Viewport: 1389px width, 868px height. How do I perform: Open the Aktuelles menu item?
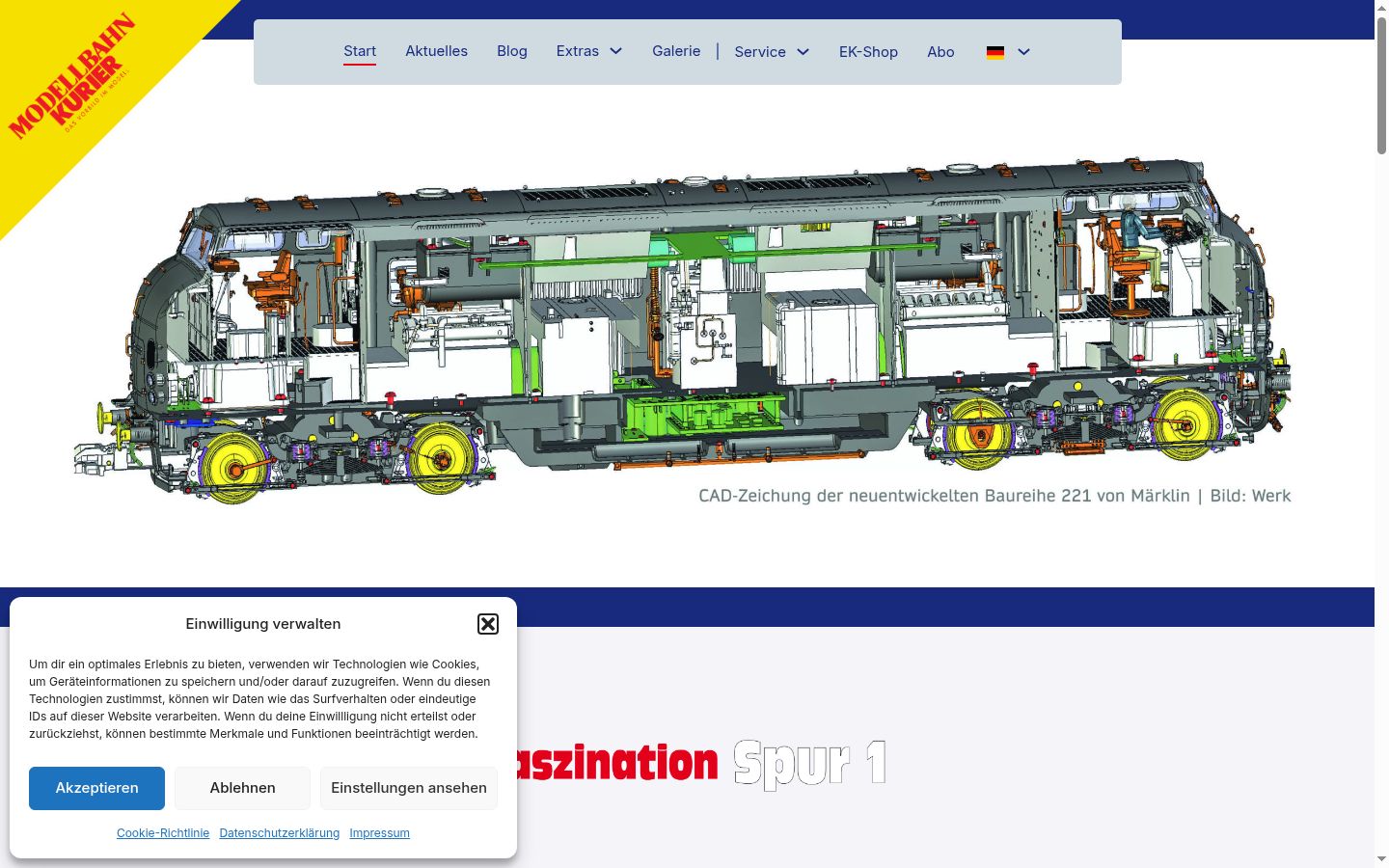(436, 51)
